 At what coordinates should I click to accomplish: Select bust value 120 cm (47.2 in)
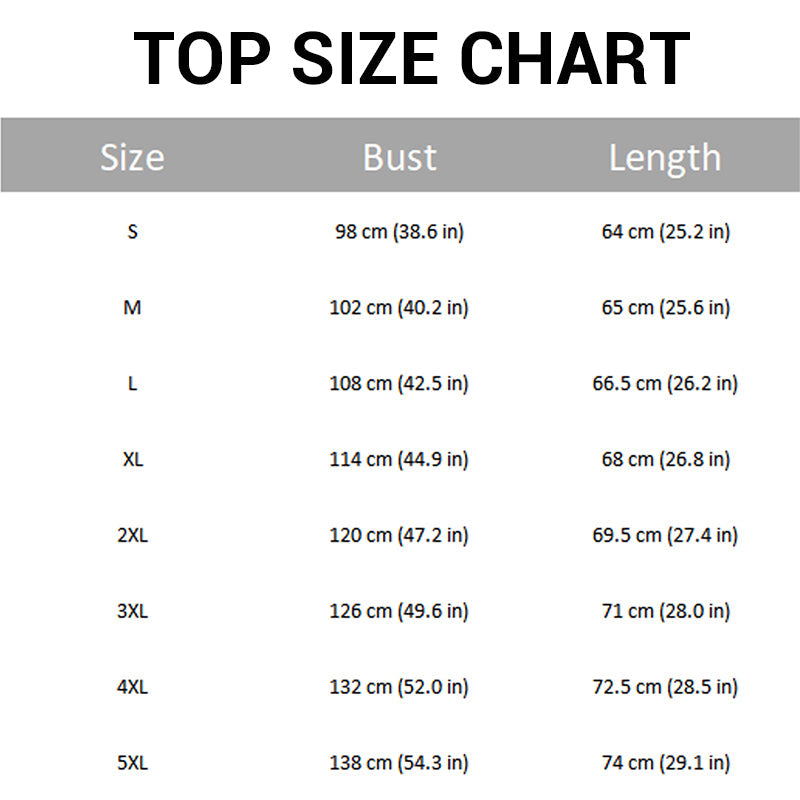coord(399,535)
